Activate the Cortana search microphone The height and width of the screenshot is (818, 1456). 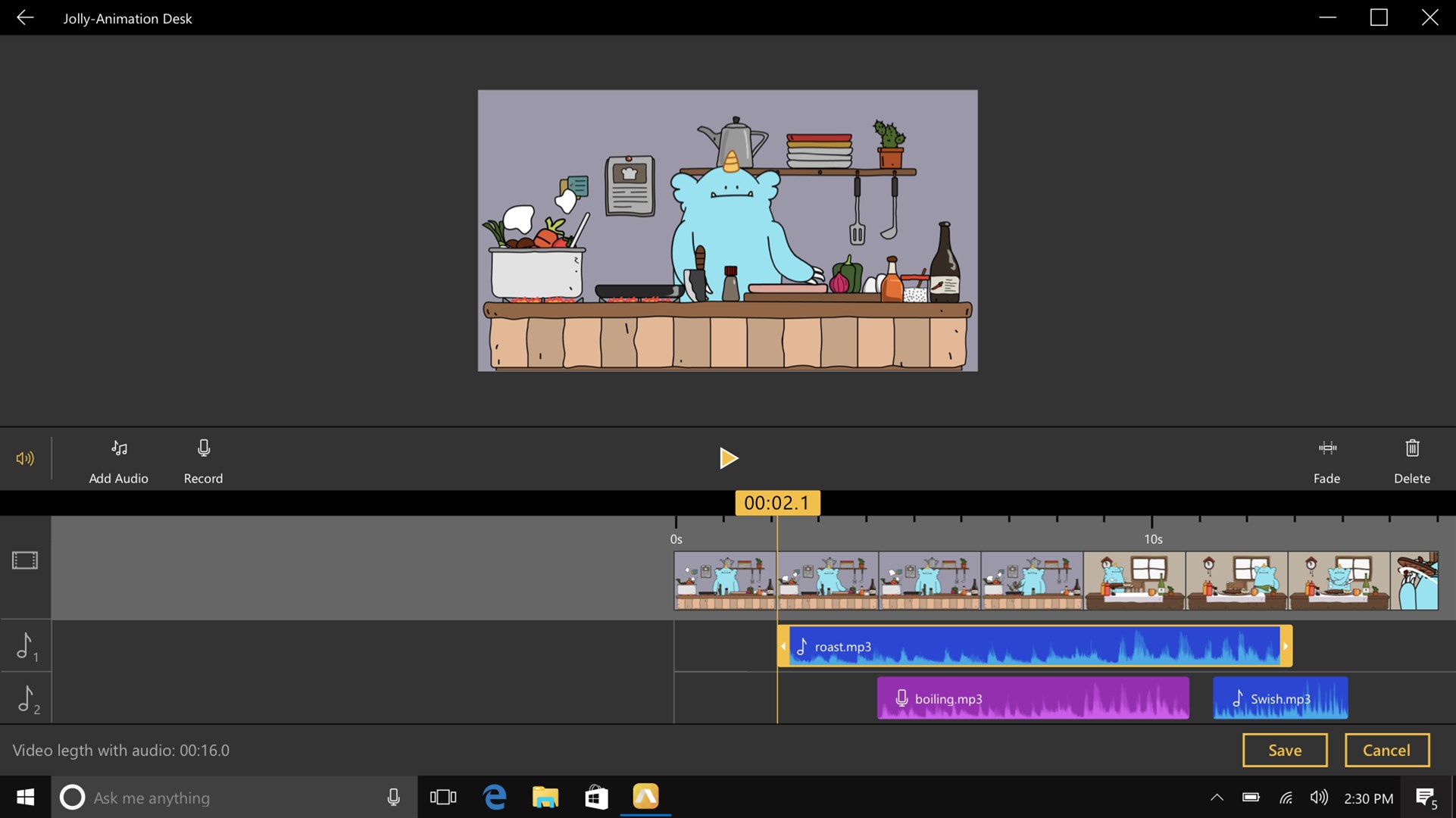pos(393,797)
